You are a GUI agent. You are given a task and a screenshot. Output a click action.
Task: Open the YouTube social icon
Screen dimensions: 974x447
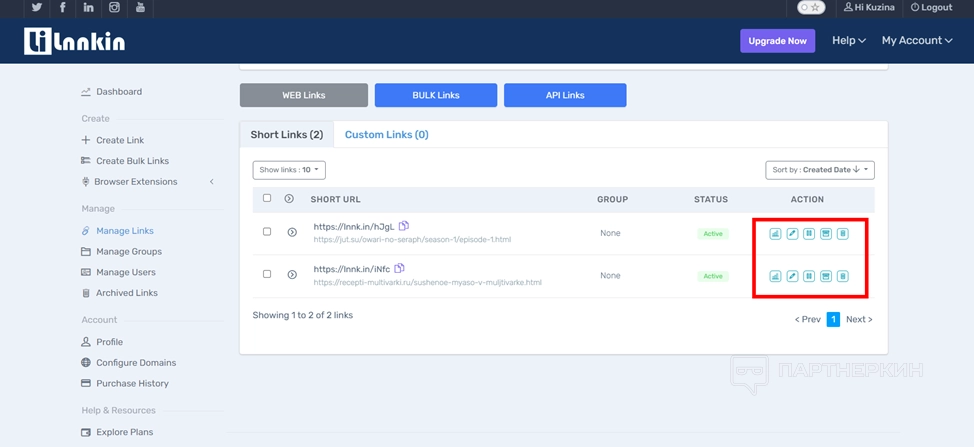coord(140,7)
